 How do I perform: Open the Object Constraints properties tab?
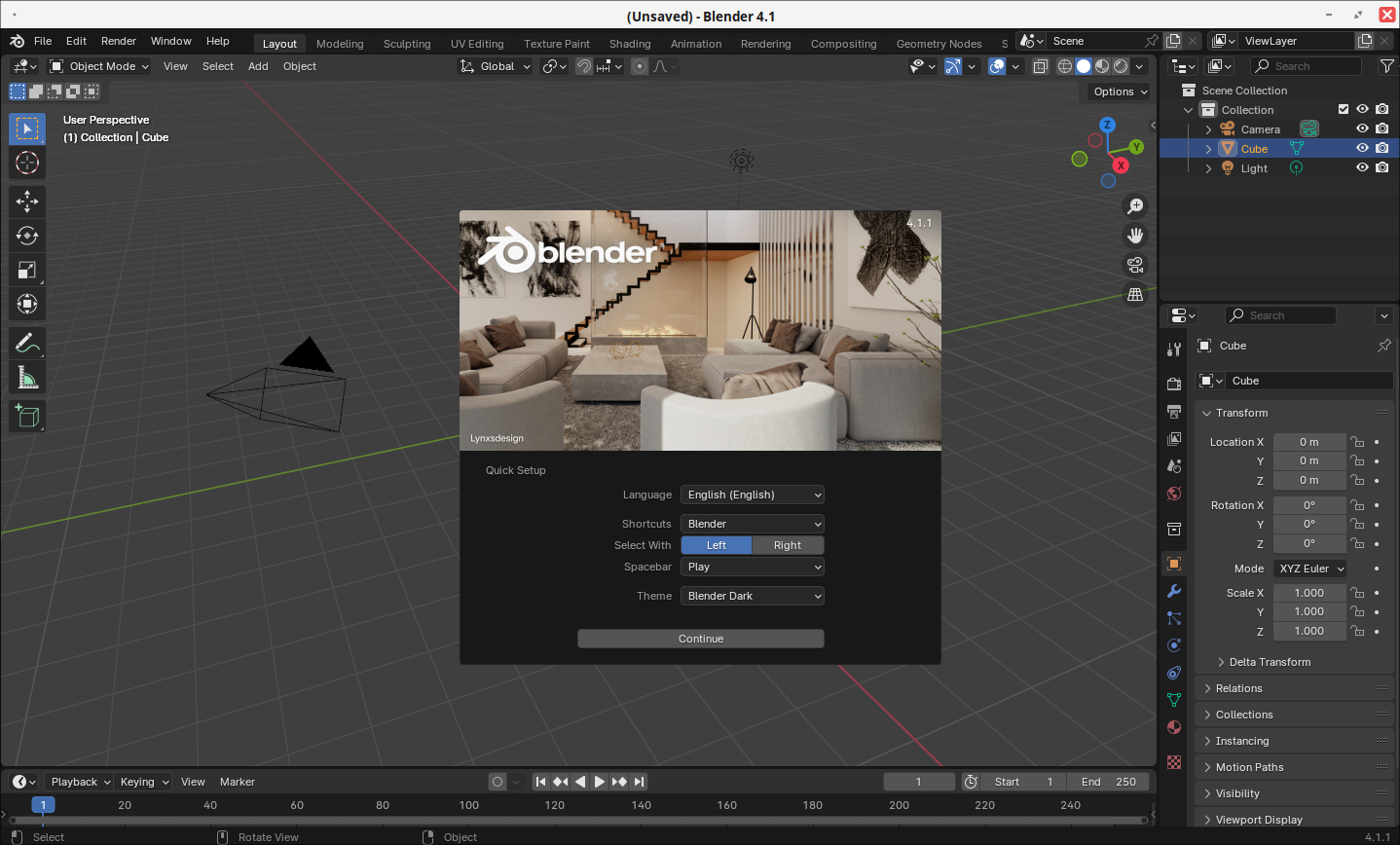click(x=1174, y=673)
